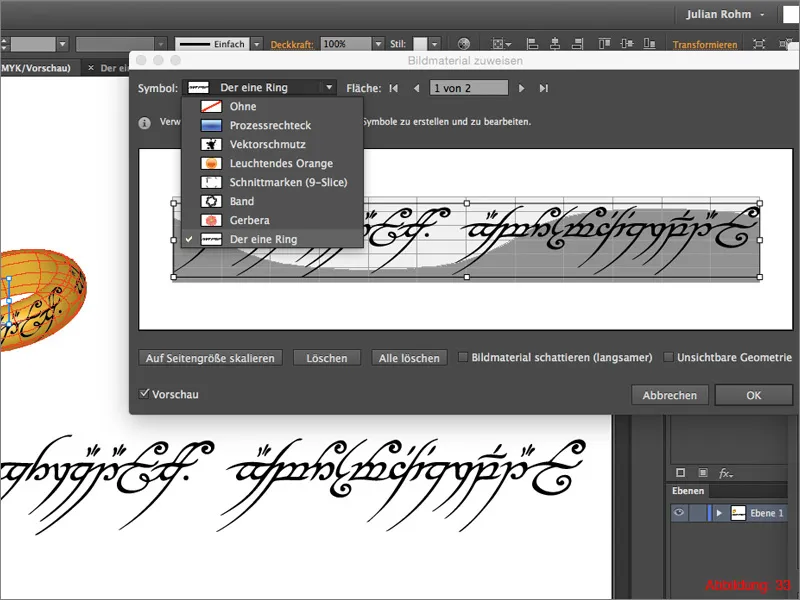
Task: Select Gerbera symbol in list
Action: coord(272,220)
